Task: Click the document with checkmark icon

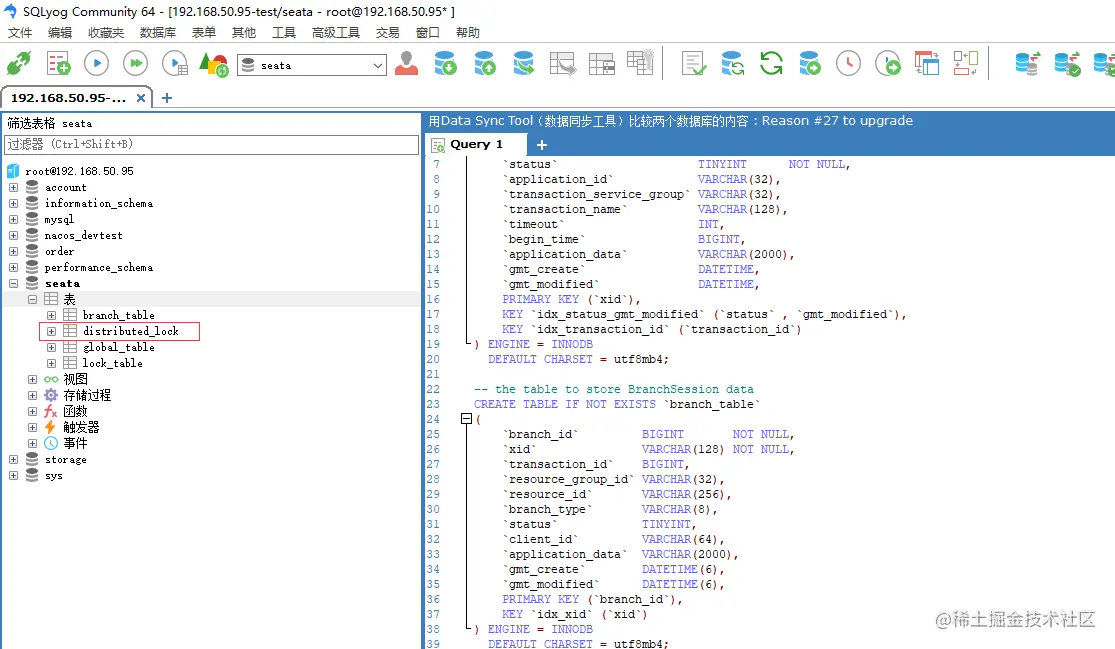Action: click(x=693, y=64)
